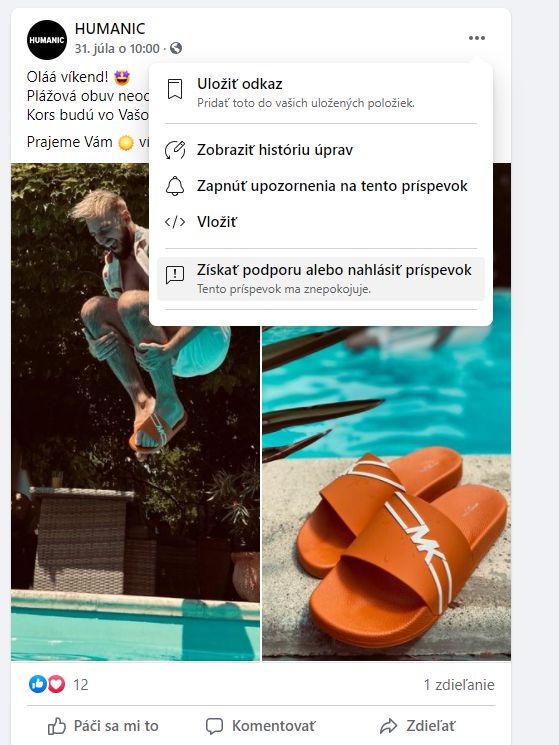Click the like and heart reaction icons
559x745 pixels.
[47, 684]
